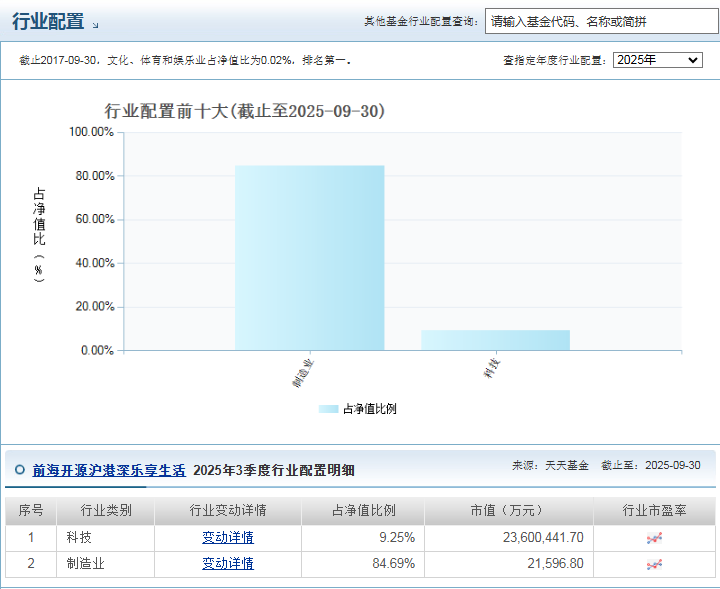Click the 科技 industry name cell

pos(79,537)
